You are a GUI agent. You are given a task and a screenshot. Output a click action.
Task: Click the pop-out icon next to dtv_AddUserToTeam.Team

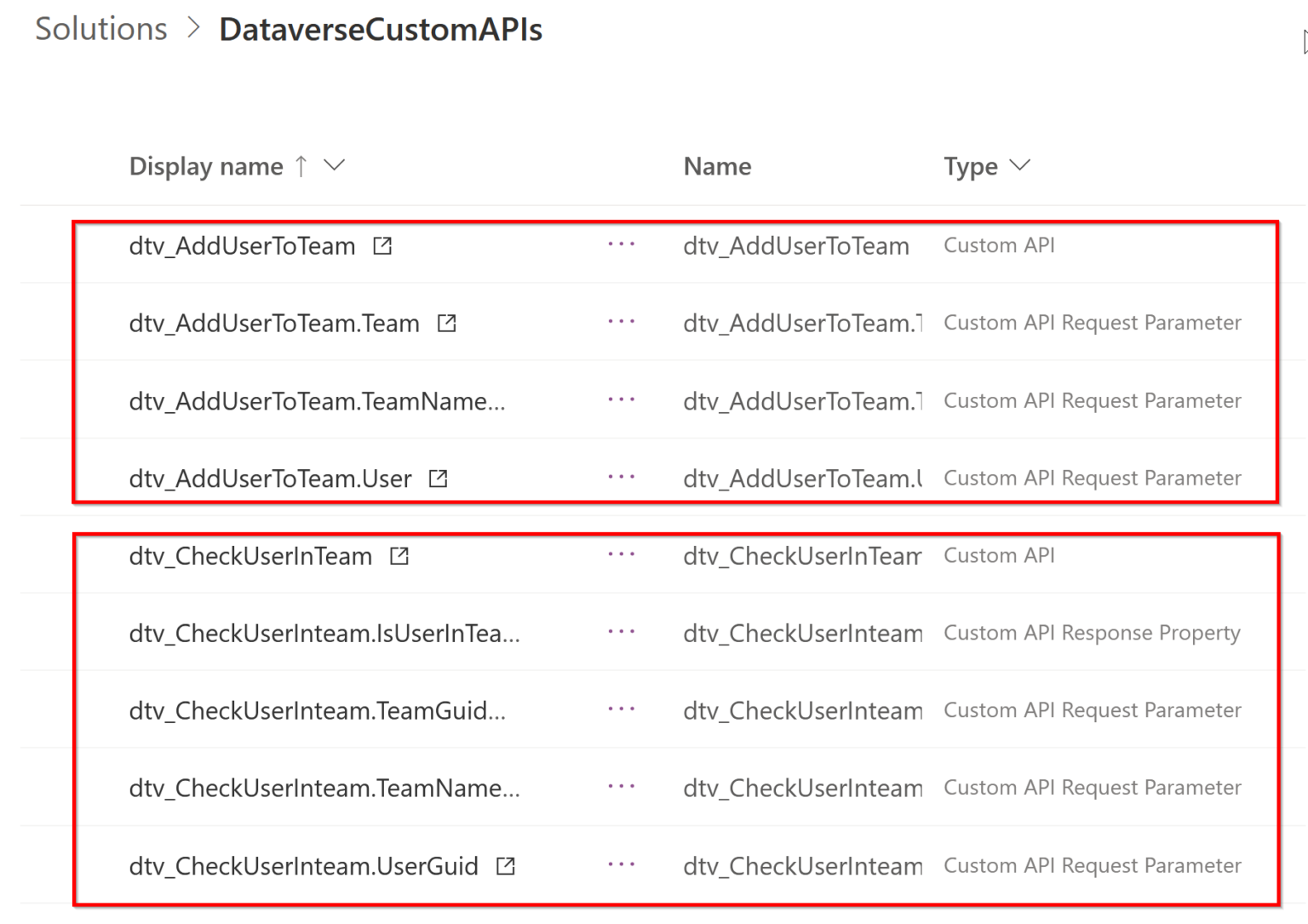[x=446, y=323]
